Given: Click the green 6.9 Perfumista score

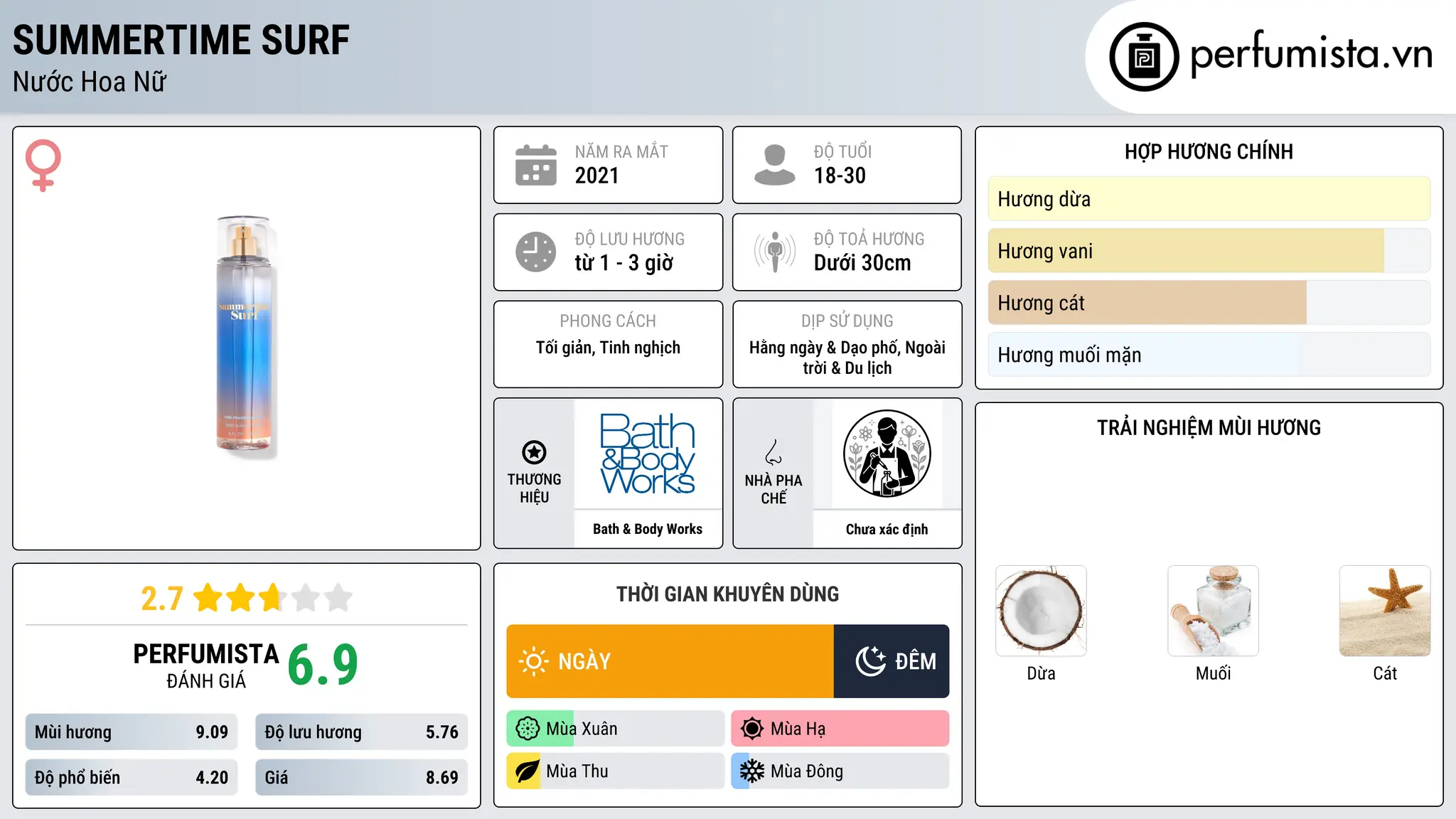Looking at the screenshot, I should pos(323,665).
